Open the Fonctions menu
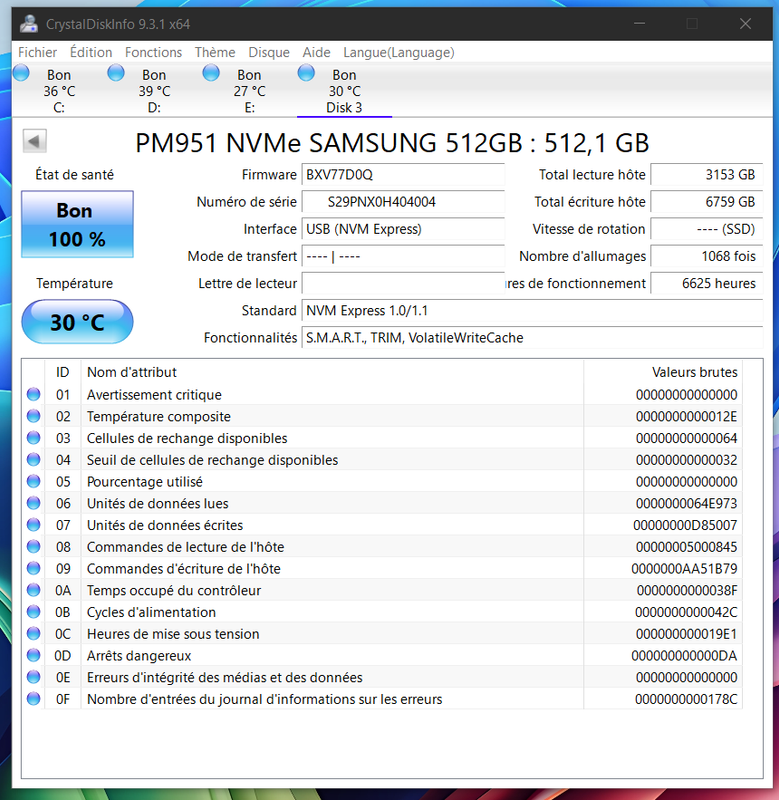Image resolution: width=779 pixels, height=800 pixels. pos(153,52)
